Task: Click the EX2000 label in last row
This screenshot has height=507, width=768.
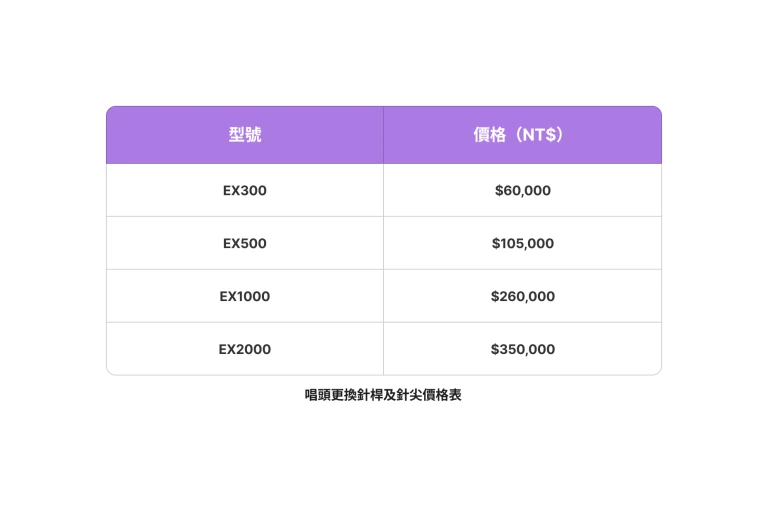Action: click(245, 349)
